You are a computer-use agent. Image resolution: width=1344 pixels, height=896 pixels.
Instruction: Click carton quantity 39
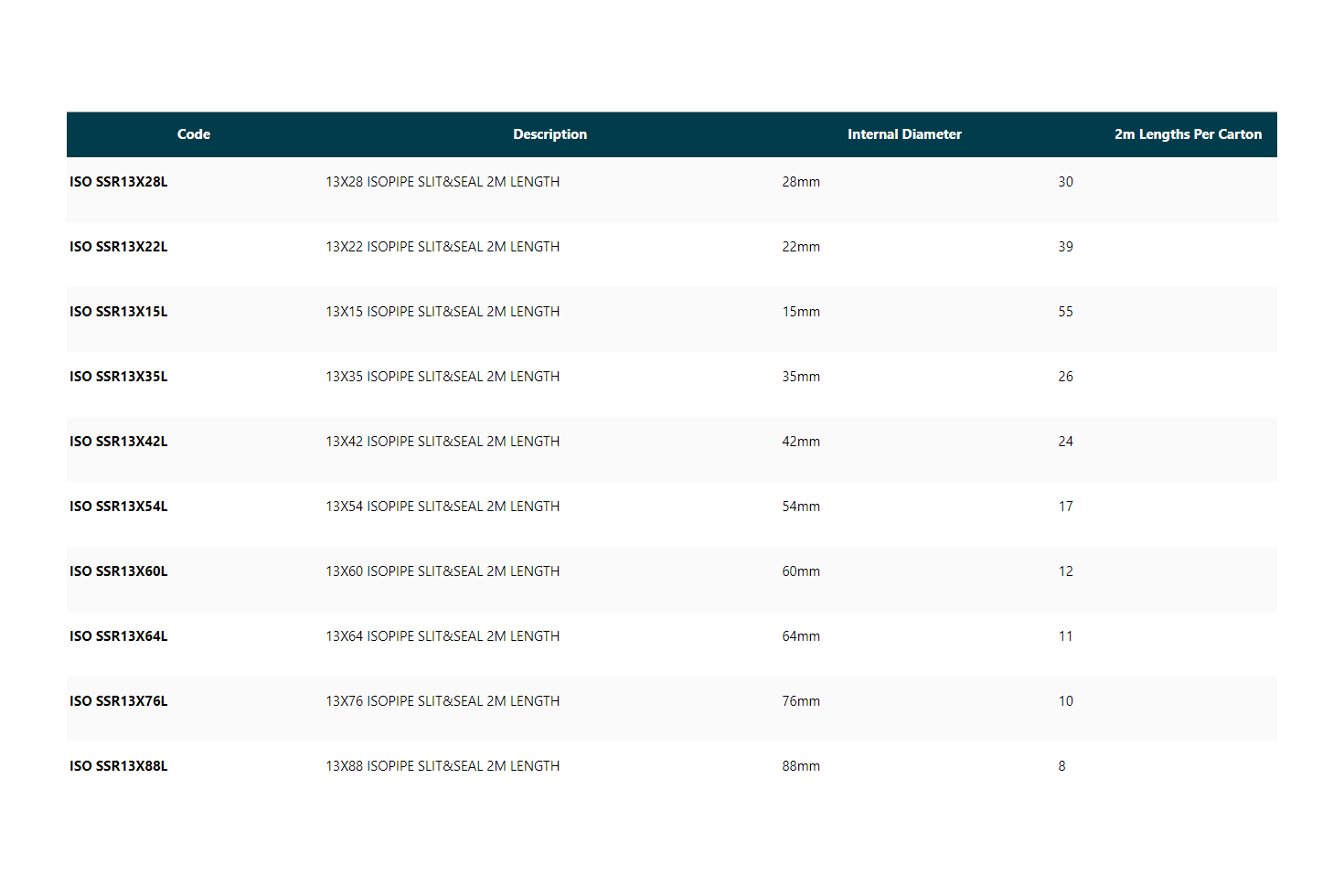pyautogui.click(x=1066, y=247)
